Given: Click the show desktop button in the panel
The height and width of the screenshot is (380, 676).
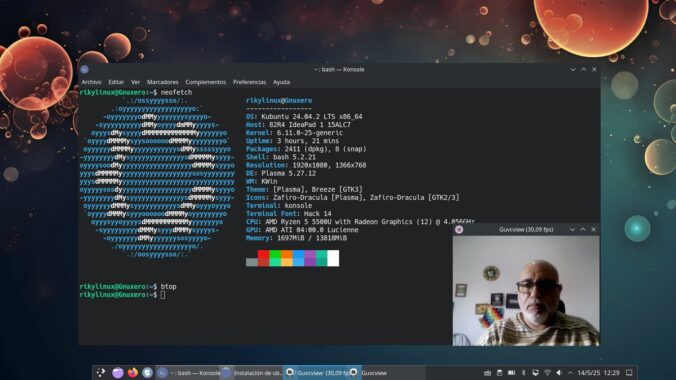Looking at the screenshot, I should 629,373.
